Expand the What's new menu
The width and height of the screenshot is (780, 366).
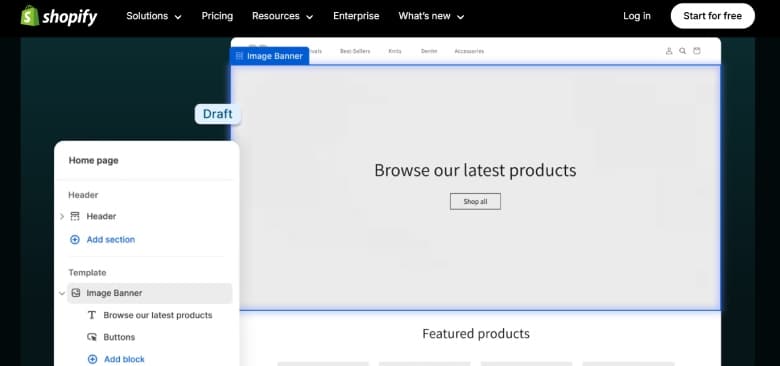point(431,16)
